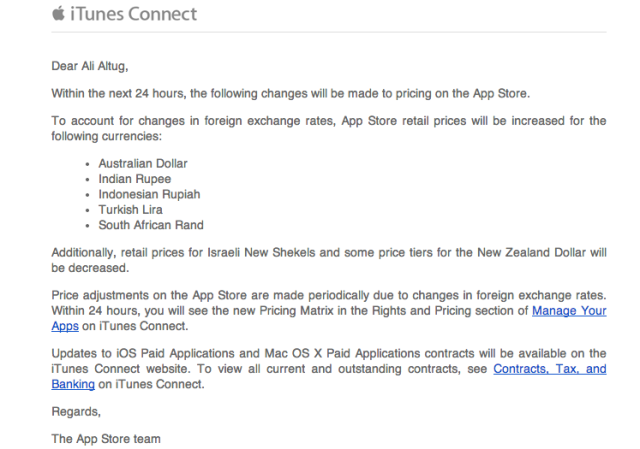Click the 'Indian Rupee' list item

pos(135,179)
